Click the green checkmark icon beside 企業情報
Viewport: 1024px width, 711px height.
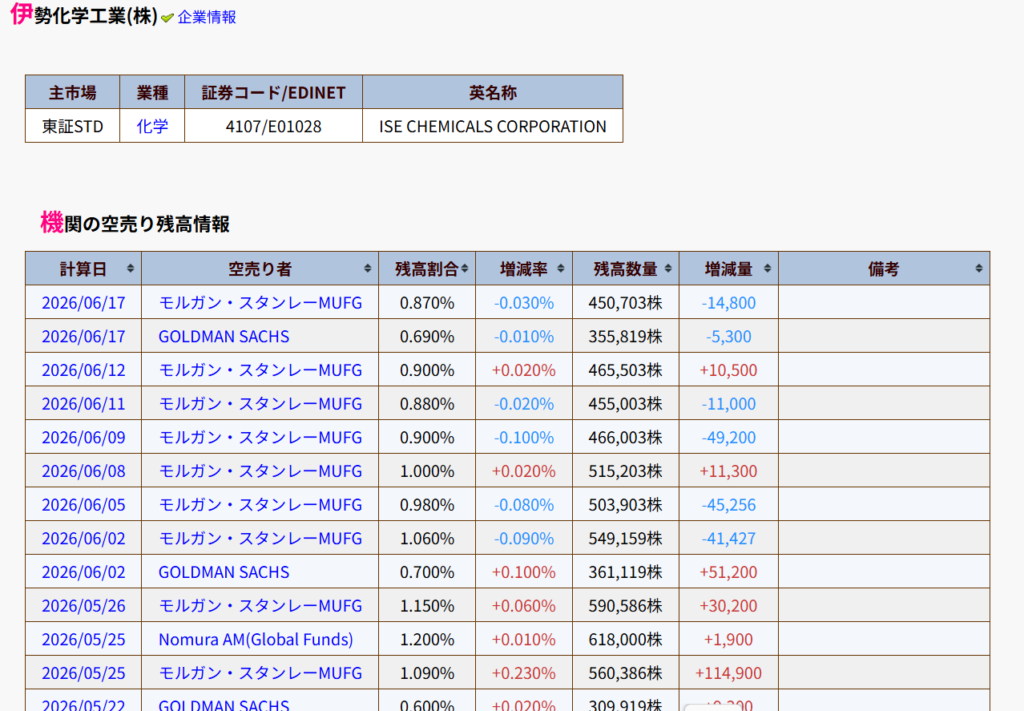point(167,18)
